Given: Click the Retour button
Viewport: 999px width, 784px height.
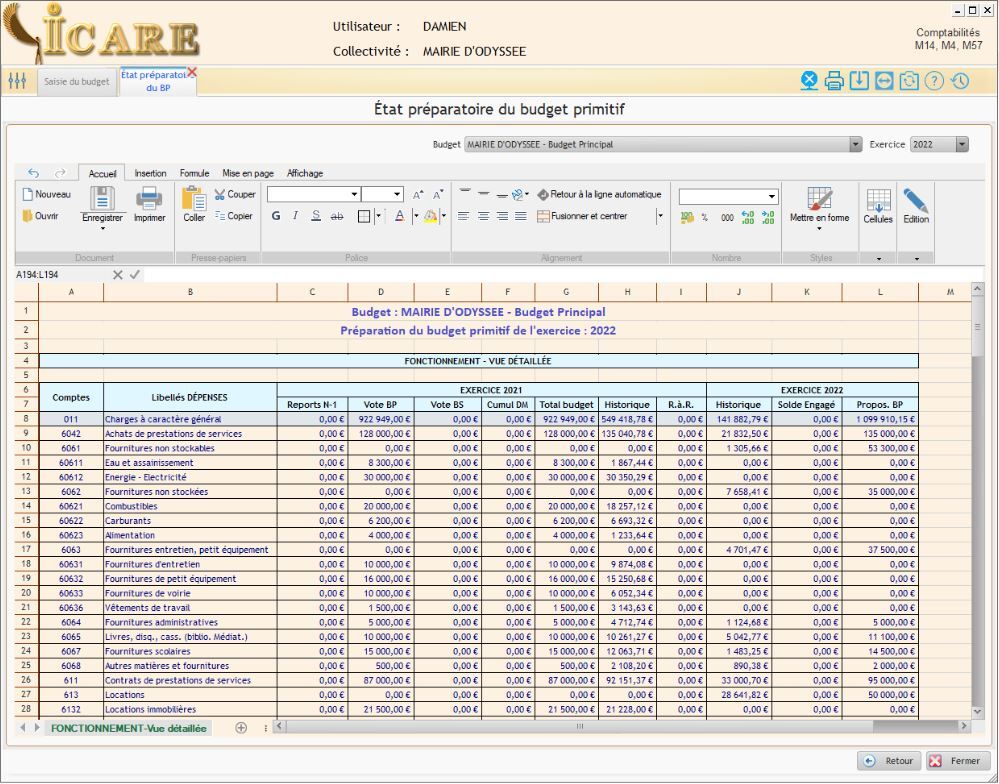Looking at the screenshot, I should pyautogui.click(x=888, y=761).
